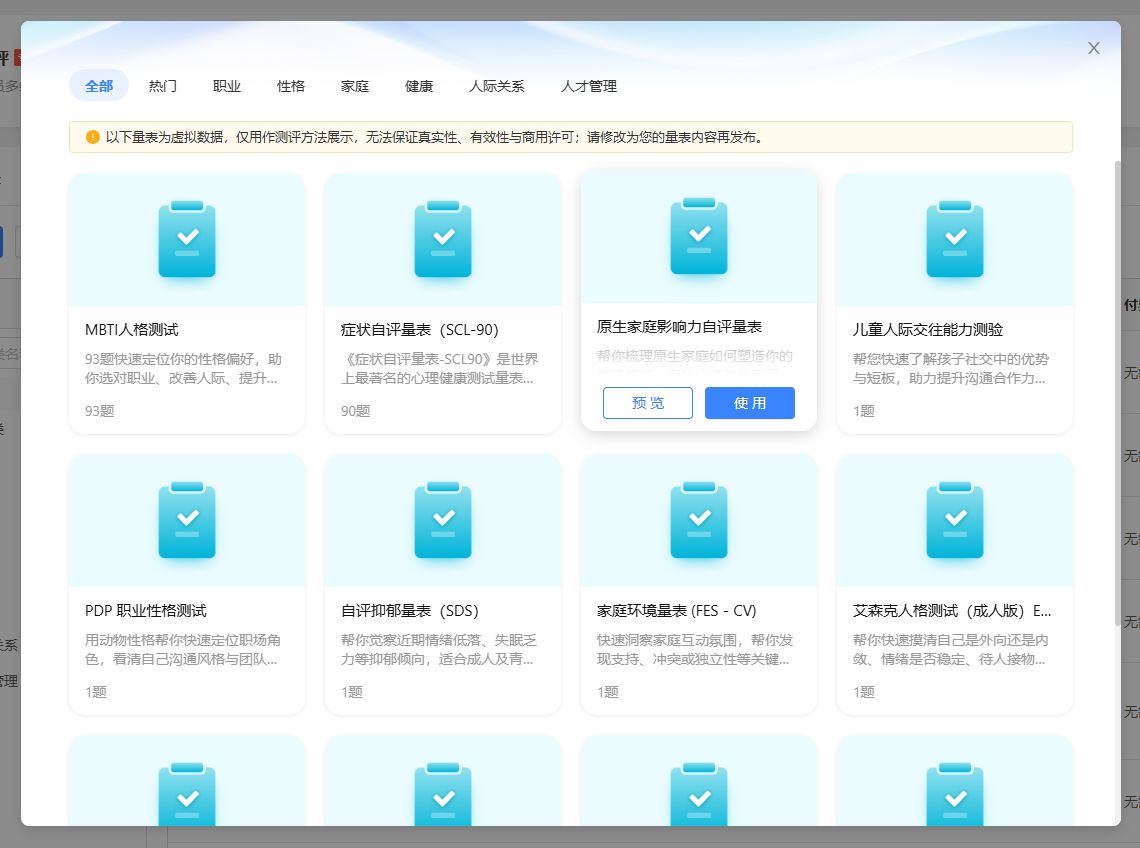The height and width of the screenshot is (848, 1140).
Task: Close the template dialog with X
Action: pos(1094,48)
